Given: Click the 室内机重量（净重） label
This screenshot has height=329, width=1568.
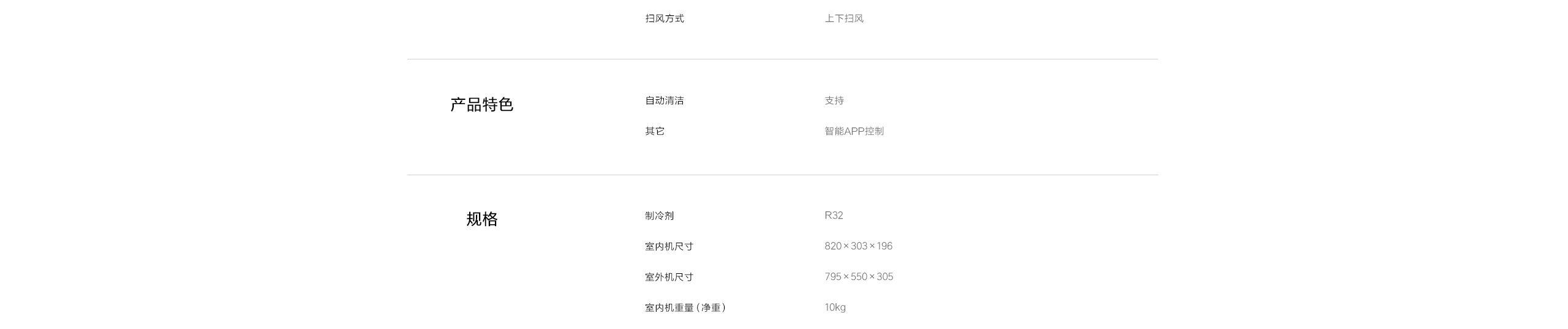Looking at the screenshot, I should (x=685, y=308).
